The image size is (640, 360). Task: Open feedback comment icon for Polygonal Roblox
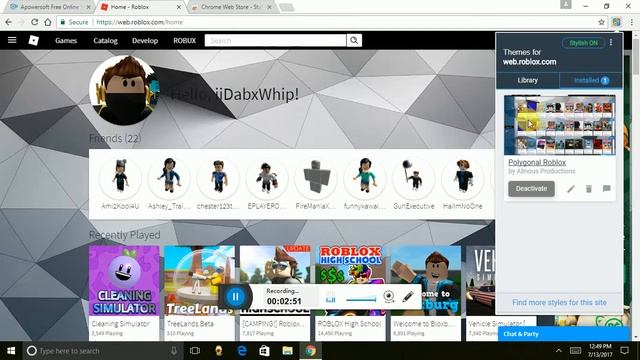[x=607, y=188]
